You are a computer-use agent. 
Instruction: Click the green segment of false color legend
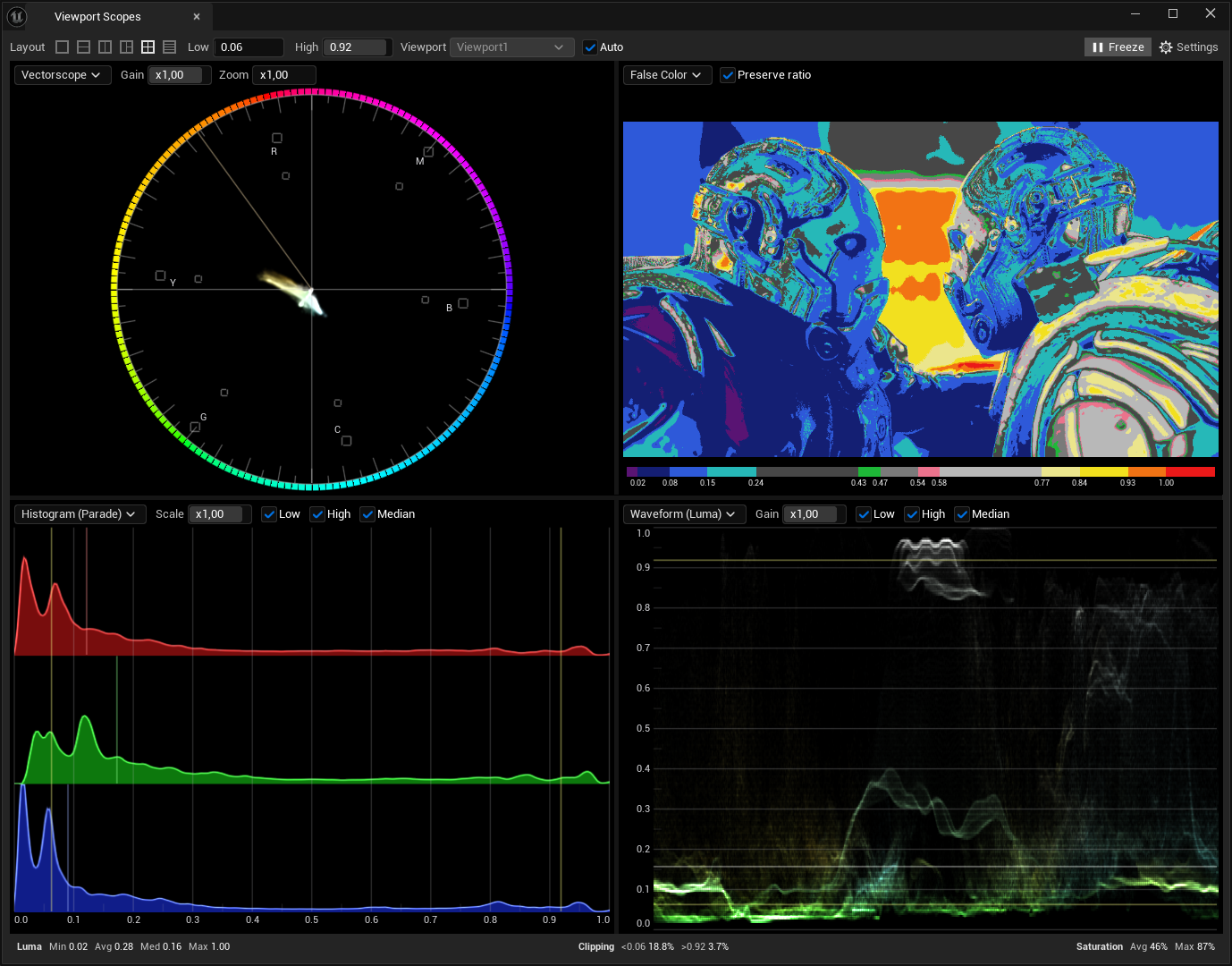click(869, 471)
